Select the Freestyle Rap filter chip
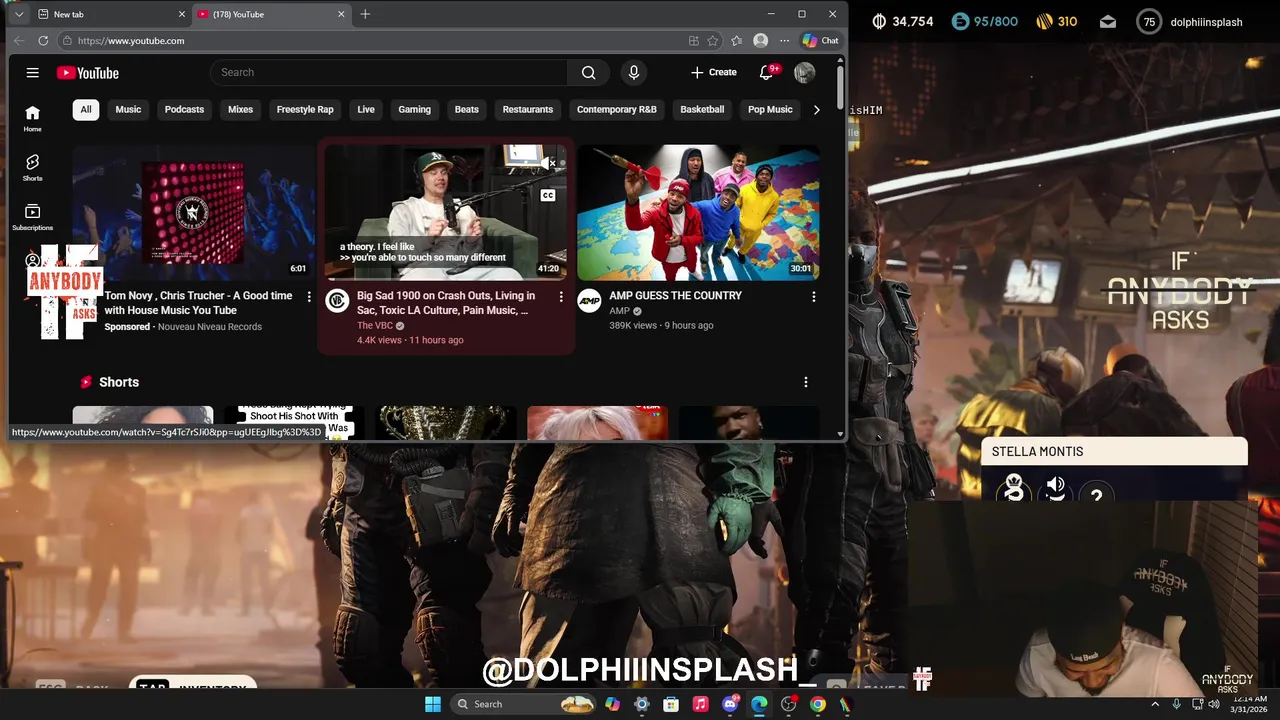The height and width of the screenshot is (720, 1280). pos(305,110)
